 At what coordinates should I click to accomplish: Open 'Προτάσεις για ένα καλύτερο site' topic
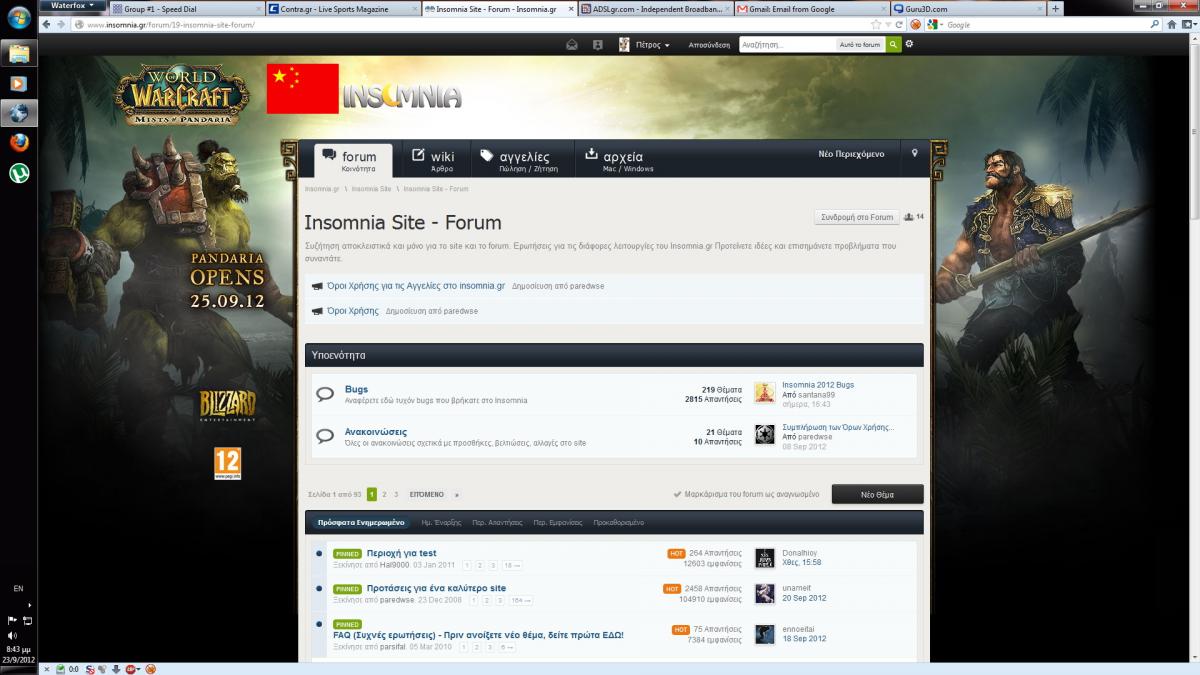click(x=436, y=588)
